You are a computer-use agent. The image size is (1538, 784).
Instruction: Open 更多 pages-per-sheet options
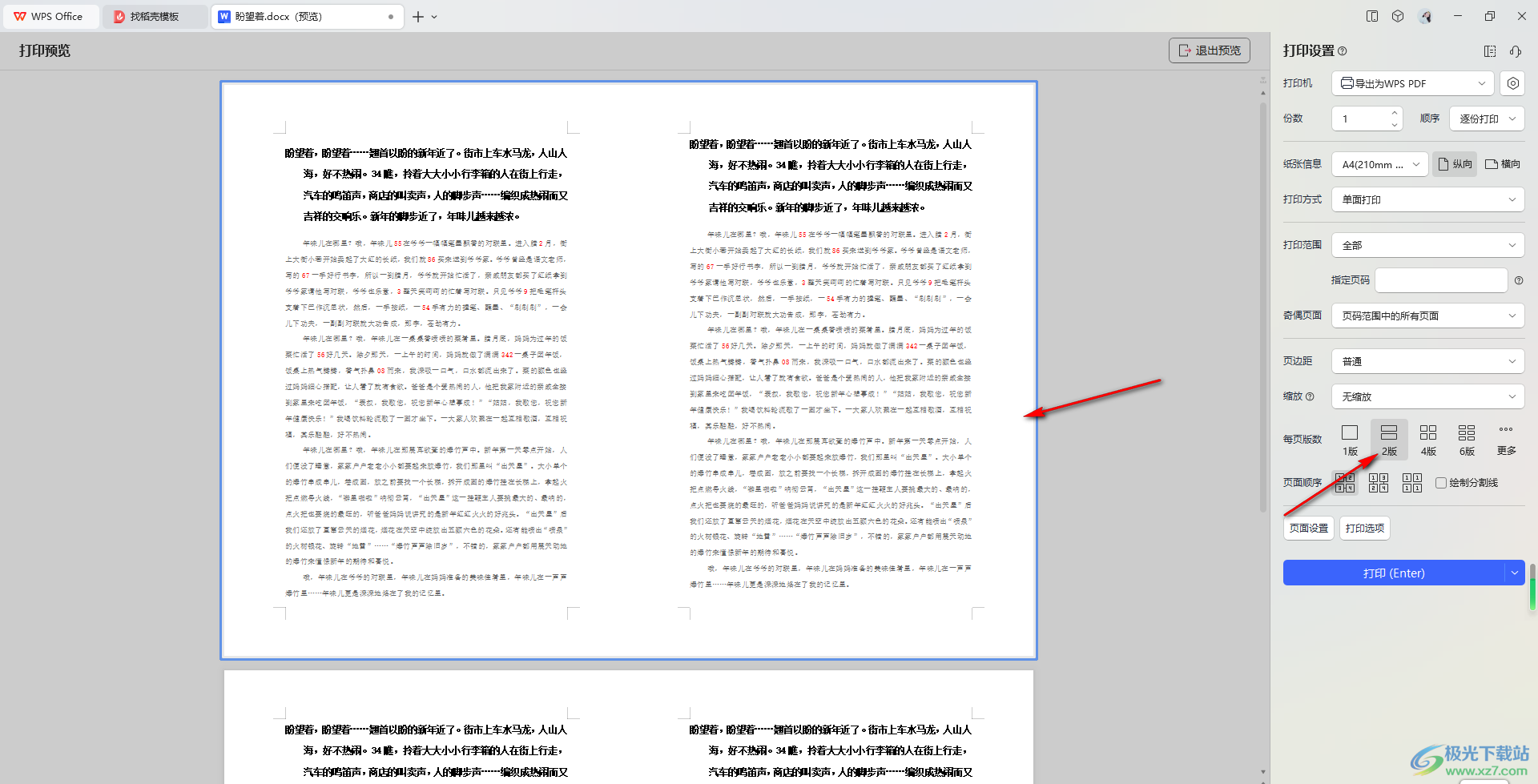tap(1506, 439)
